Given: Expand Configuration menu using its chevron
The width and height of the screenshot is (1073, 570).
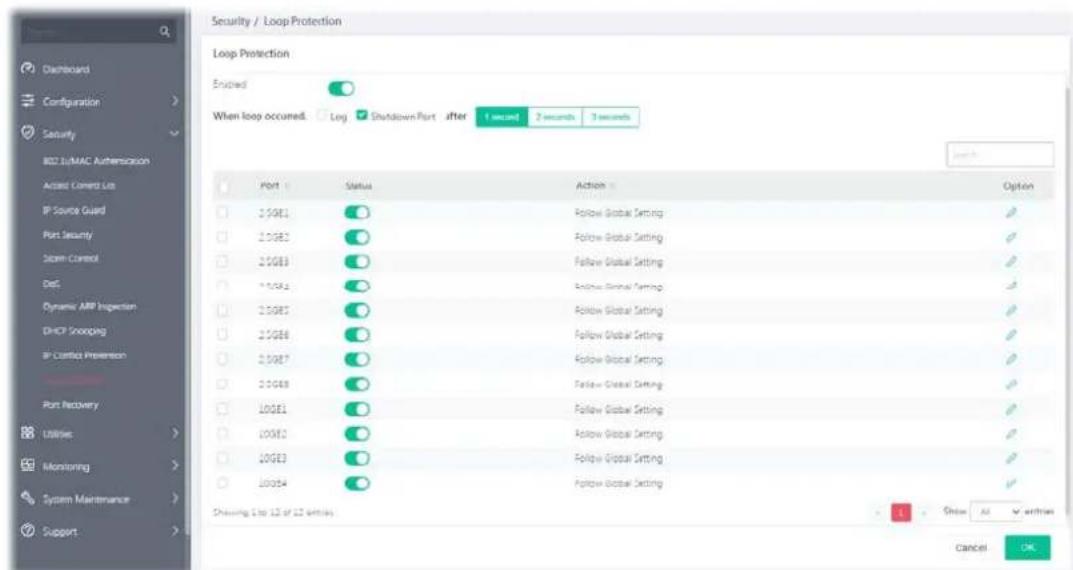Looking at the screenshot, I should [x=174, y=101].
